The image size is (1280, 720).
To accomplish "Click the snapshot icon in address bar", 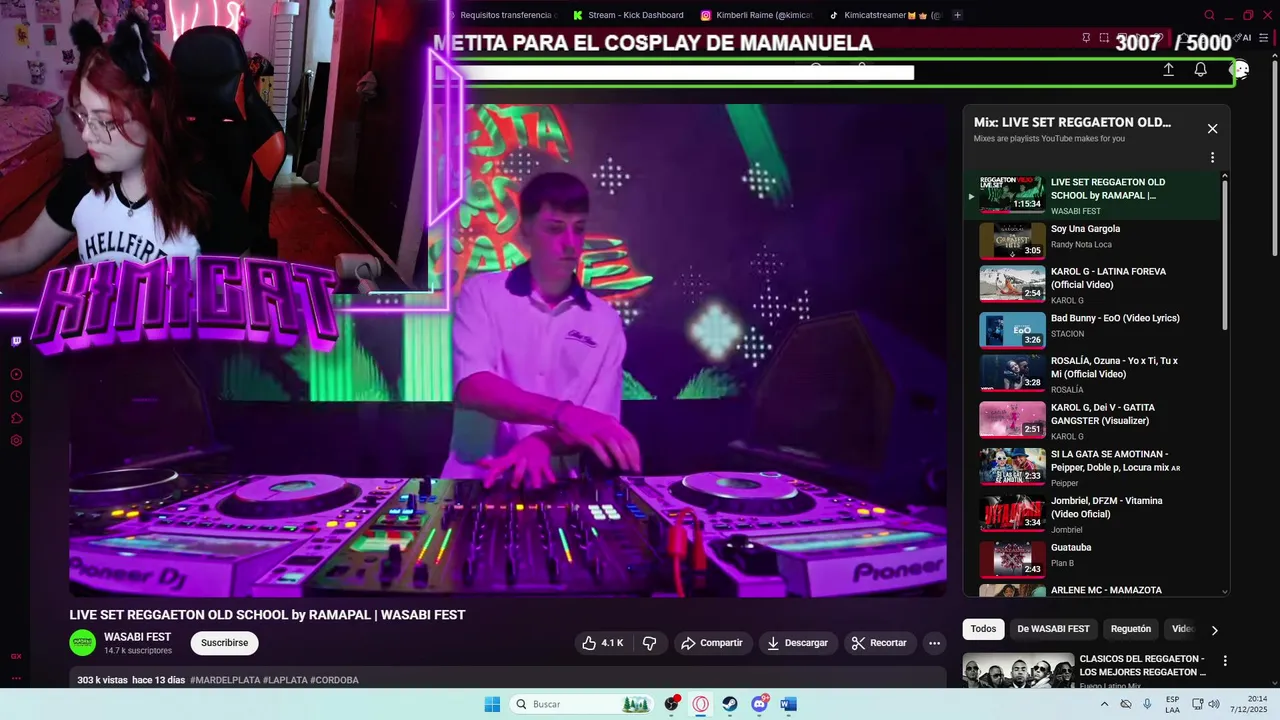I will point(1104,38).
